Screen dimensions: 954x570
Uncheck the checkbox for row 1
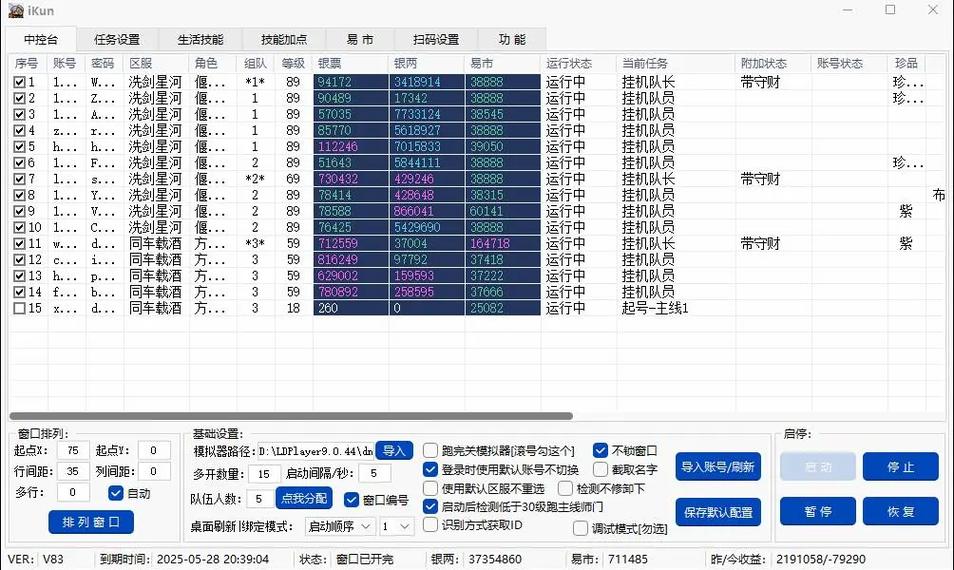[x=19, y=82]
